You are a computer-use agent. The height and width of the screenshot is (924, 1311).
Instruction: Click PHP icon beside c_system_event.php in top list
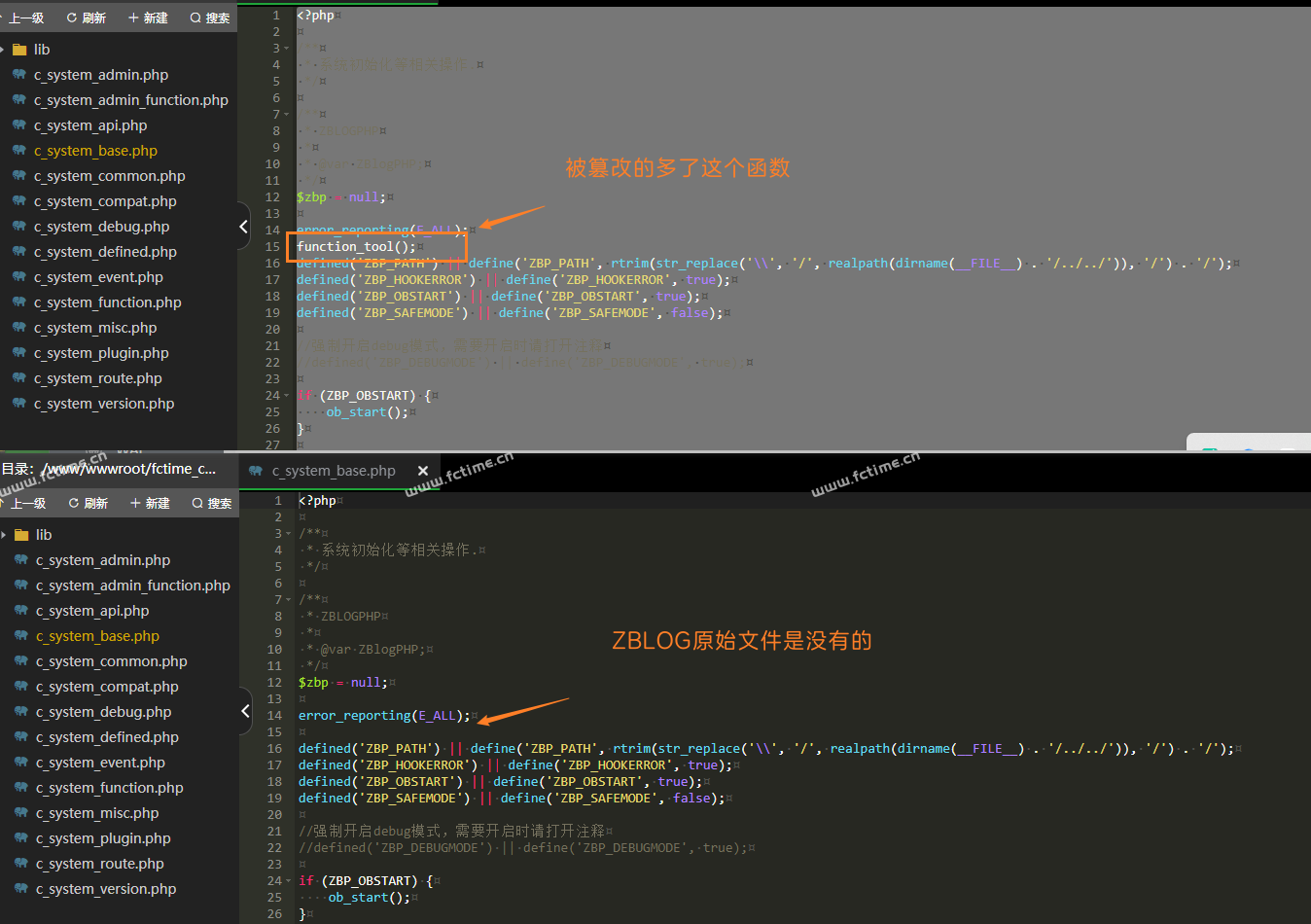coord(19,276)
